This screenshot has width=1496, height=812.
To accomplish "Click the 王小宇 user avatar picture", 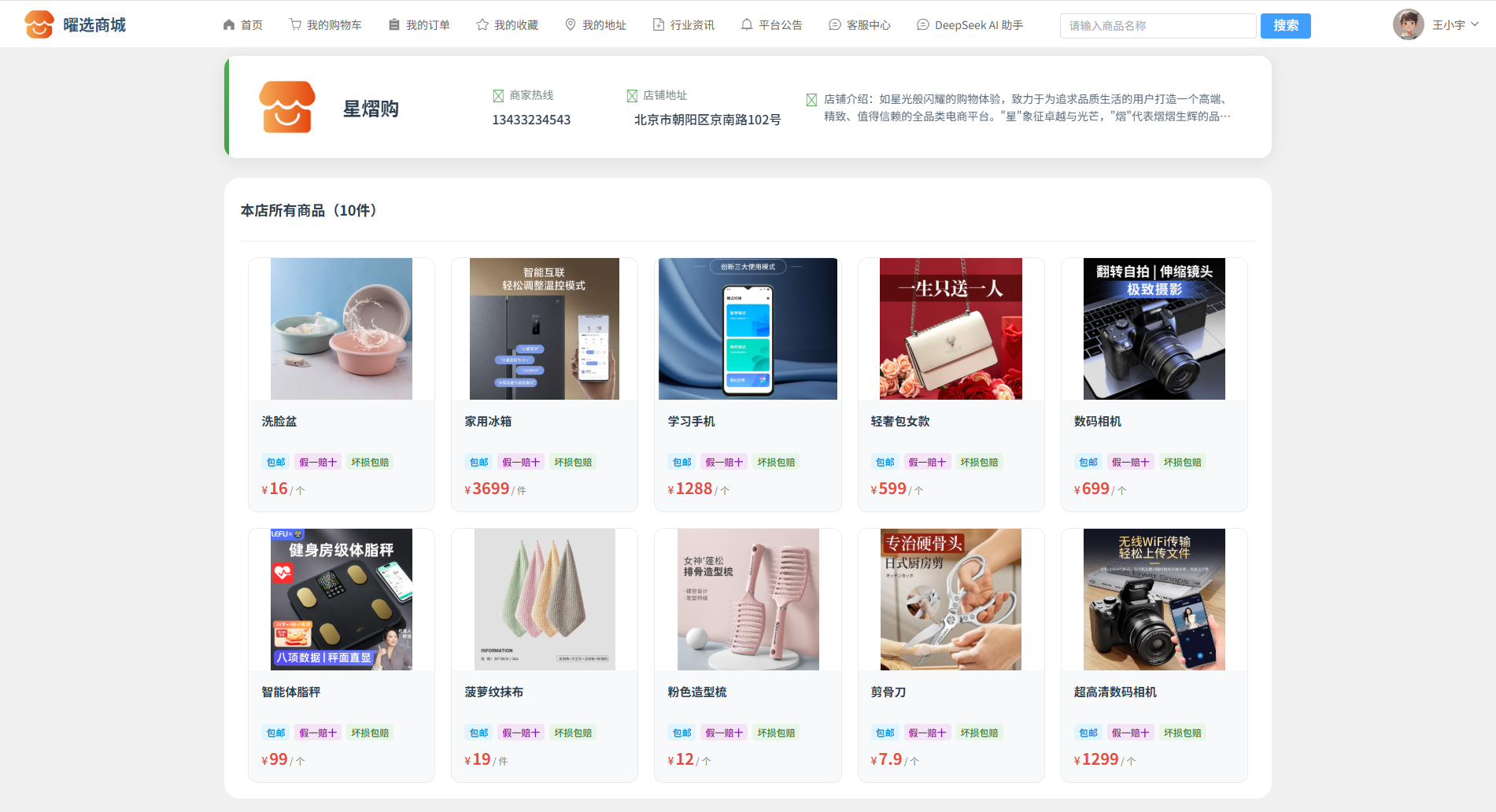I will click(x=1409, y=24).
